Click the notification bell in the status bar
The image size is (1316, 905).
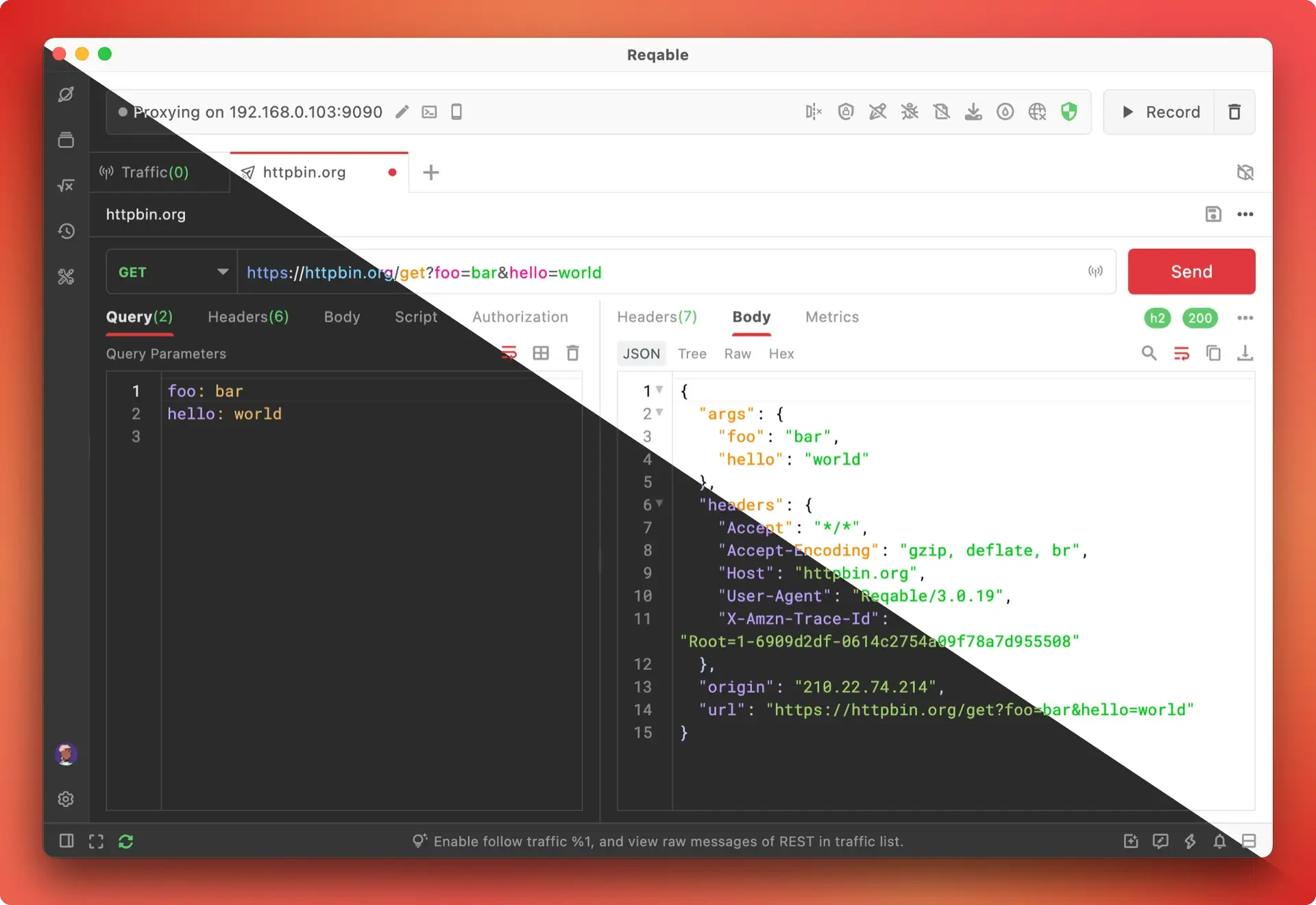click(x=1219, y=842)
